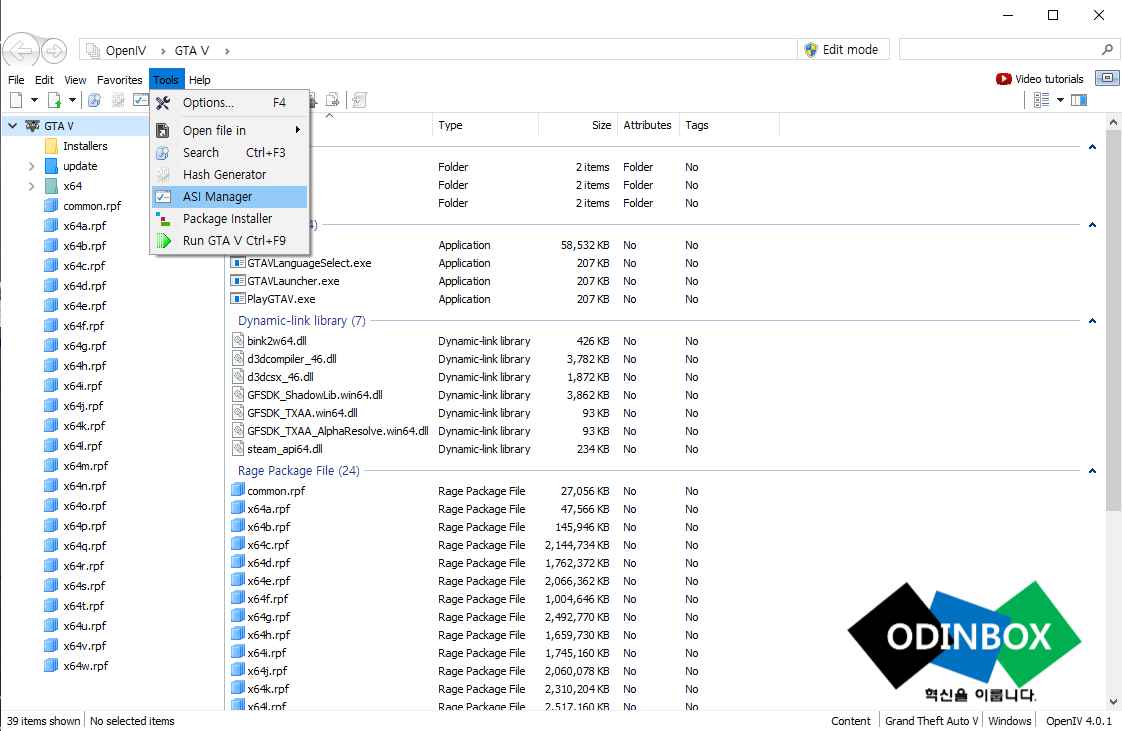Viewport: 1122px width, 731px height.
Task: Collapse the folders group chevron at top
Action: click(1092, 147)
